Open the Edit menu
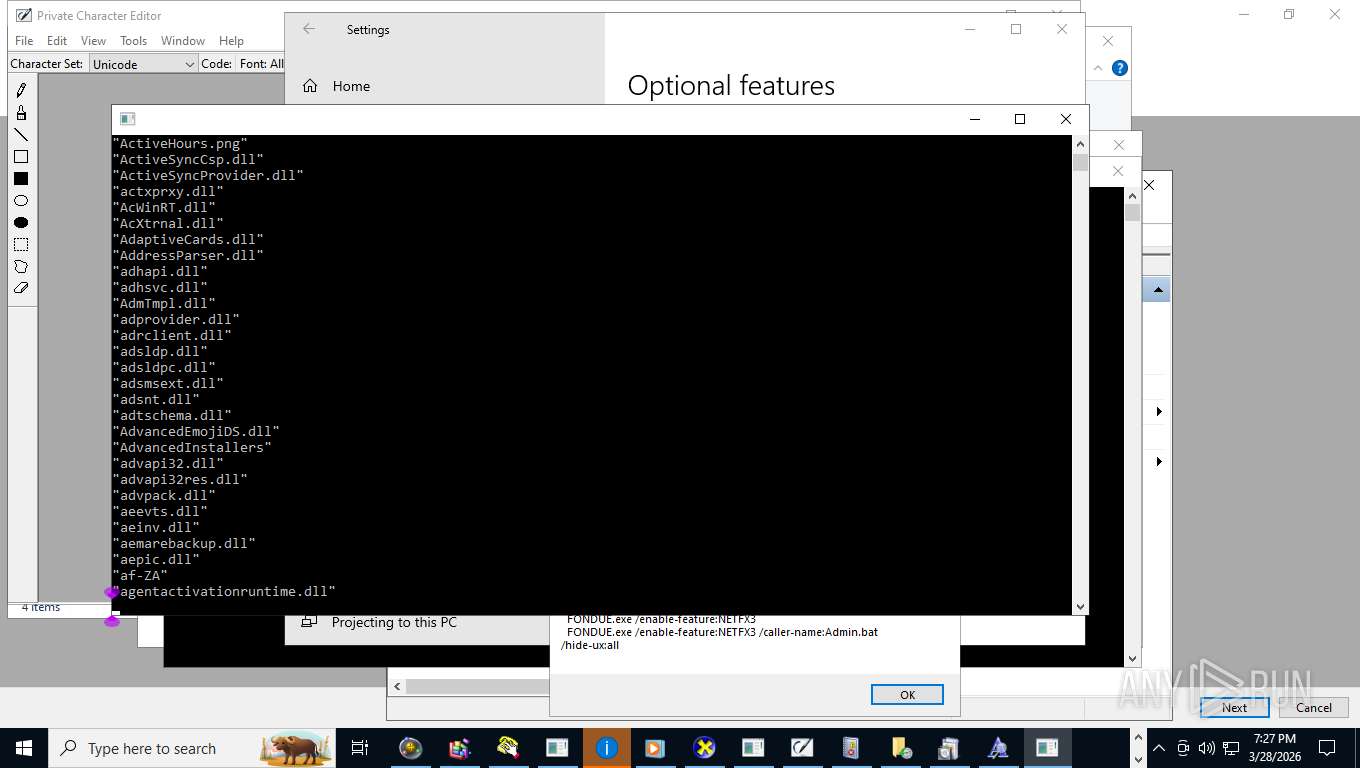This screenshot has width=1360, height=768. [x=57, y=41]
